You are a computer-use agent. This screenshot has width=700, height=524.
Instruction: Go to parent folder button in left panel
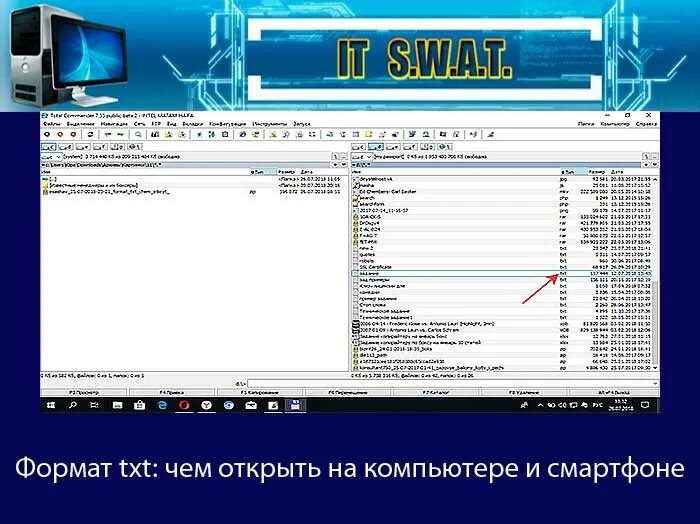(344, 157)
